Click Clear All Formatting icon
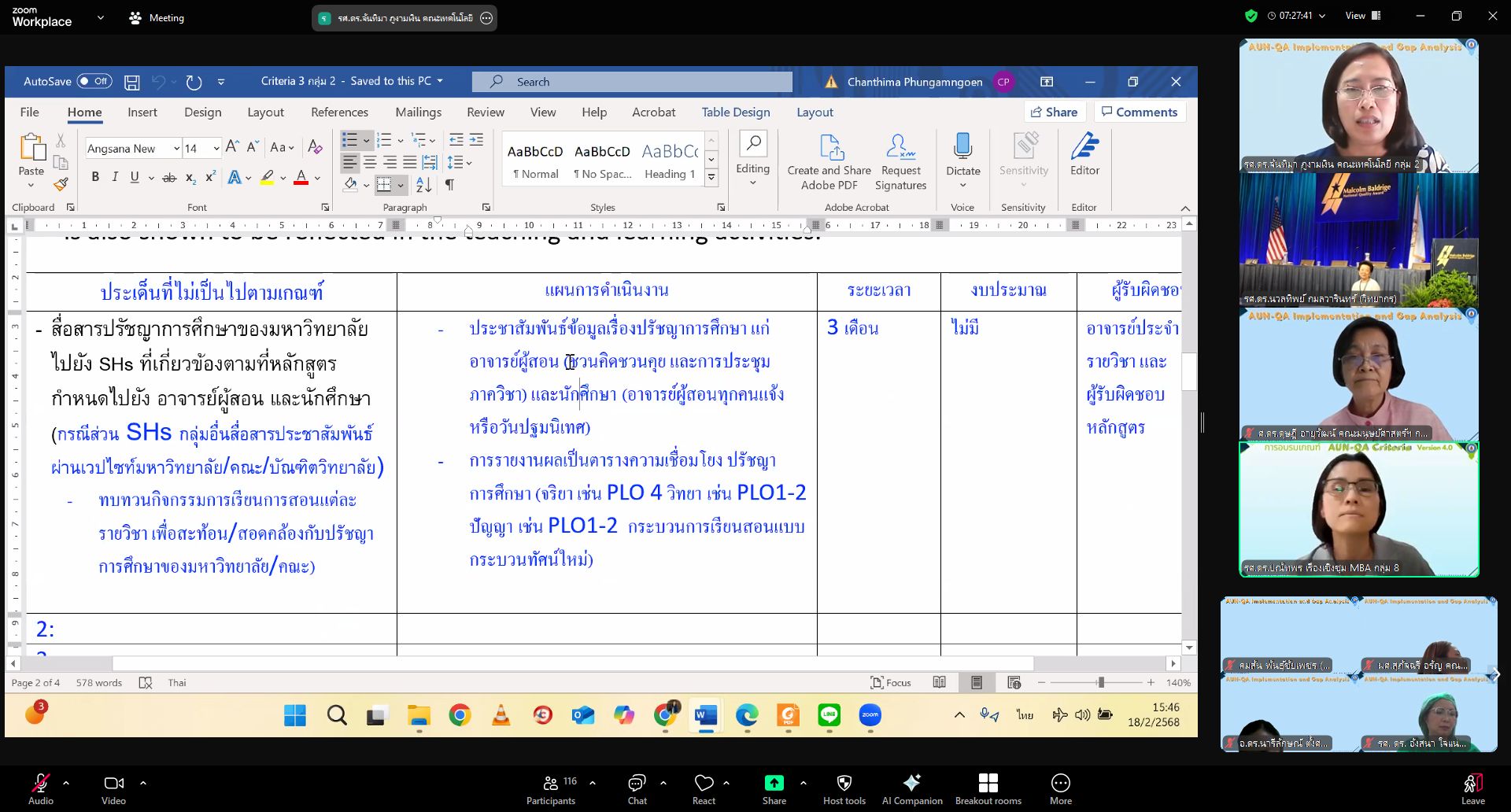The height and width of the screenshot is (812, 1511). click(x=315, y=147)
